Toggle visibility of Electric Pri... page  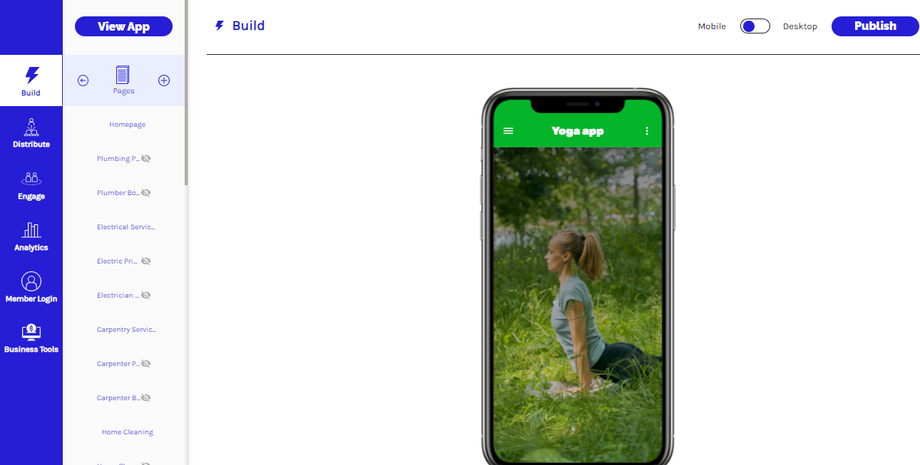click(146, 261)
